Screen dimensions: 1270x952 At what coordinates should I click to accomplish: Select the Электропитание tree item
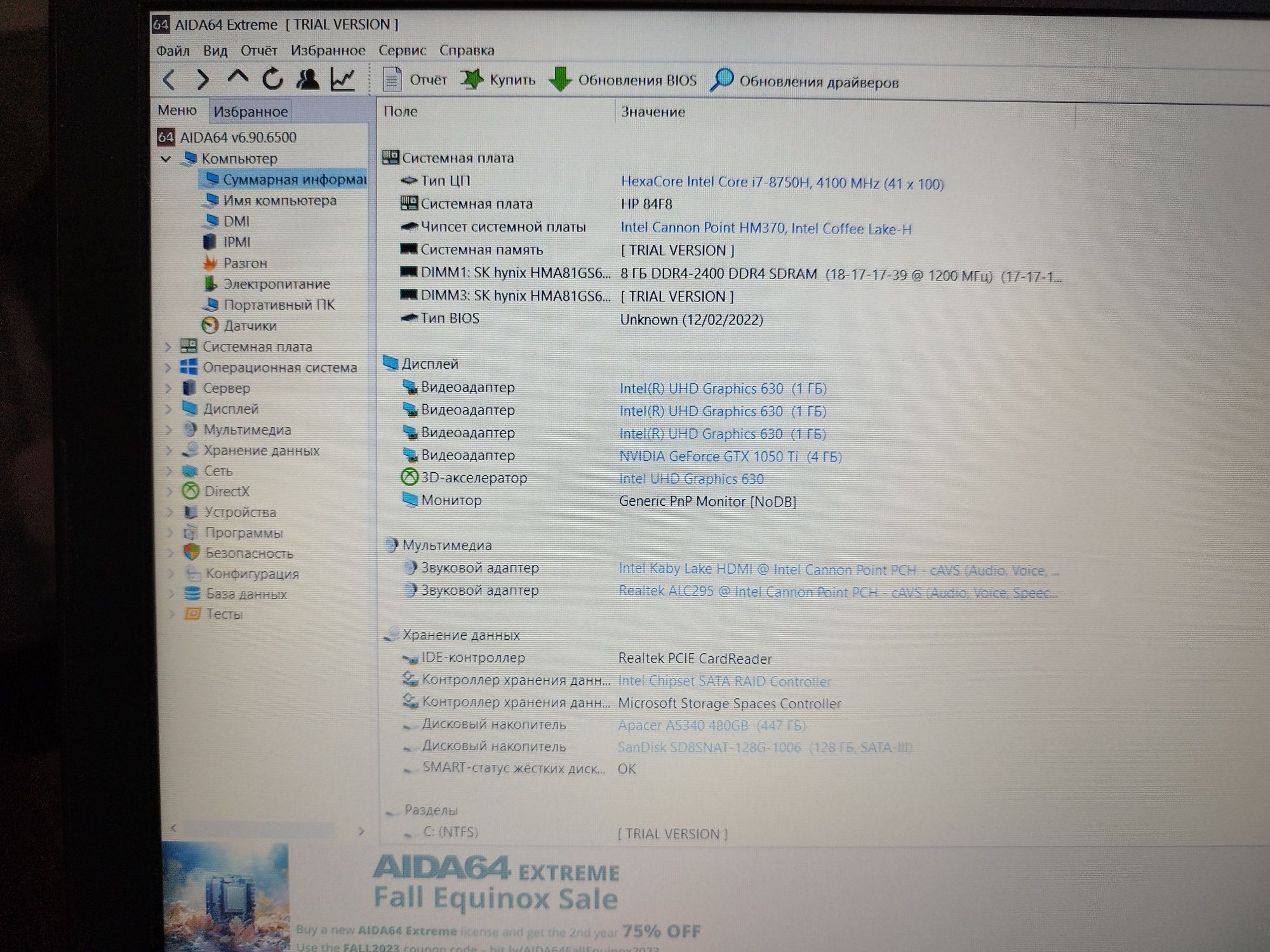[x=267, y=284]
